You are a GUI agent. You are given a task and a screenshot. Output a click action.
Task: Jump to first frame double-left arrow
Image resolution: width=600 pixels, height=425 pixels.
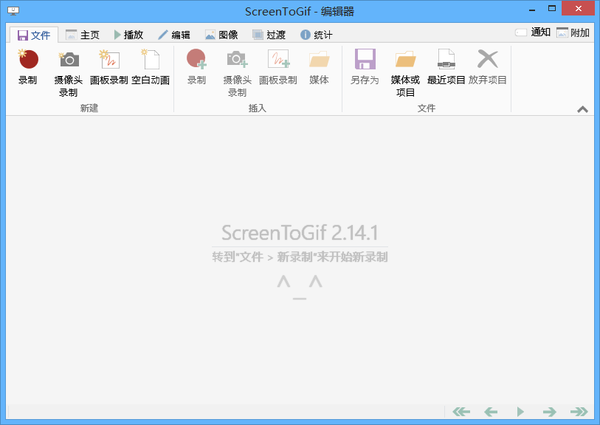pyautogui.click(x=461, y=412)
